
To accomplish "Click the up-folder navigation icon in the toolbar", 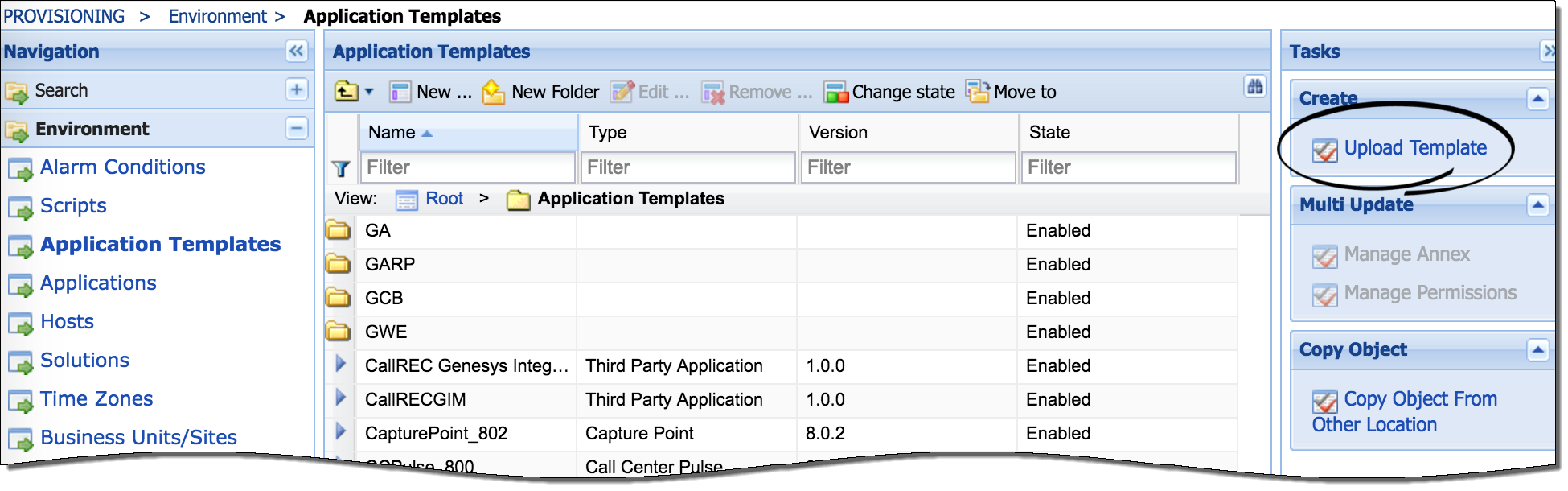I will 346,91.
